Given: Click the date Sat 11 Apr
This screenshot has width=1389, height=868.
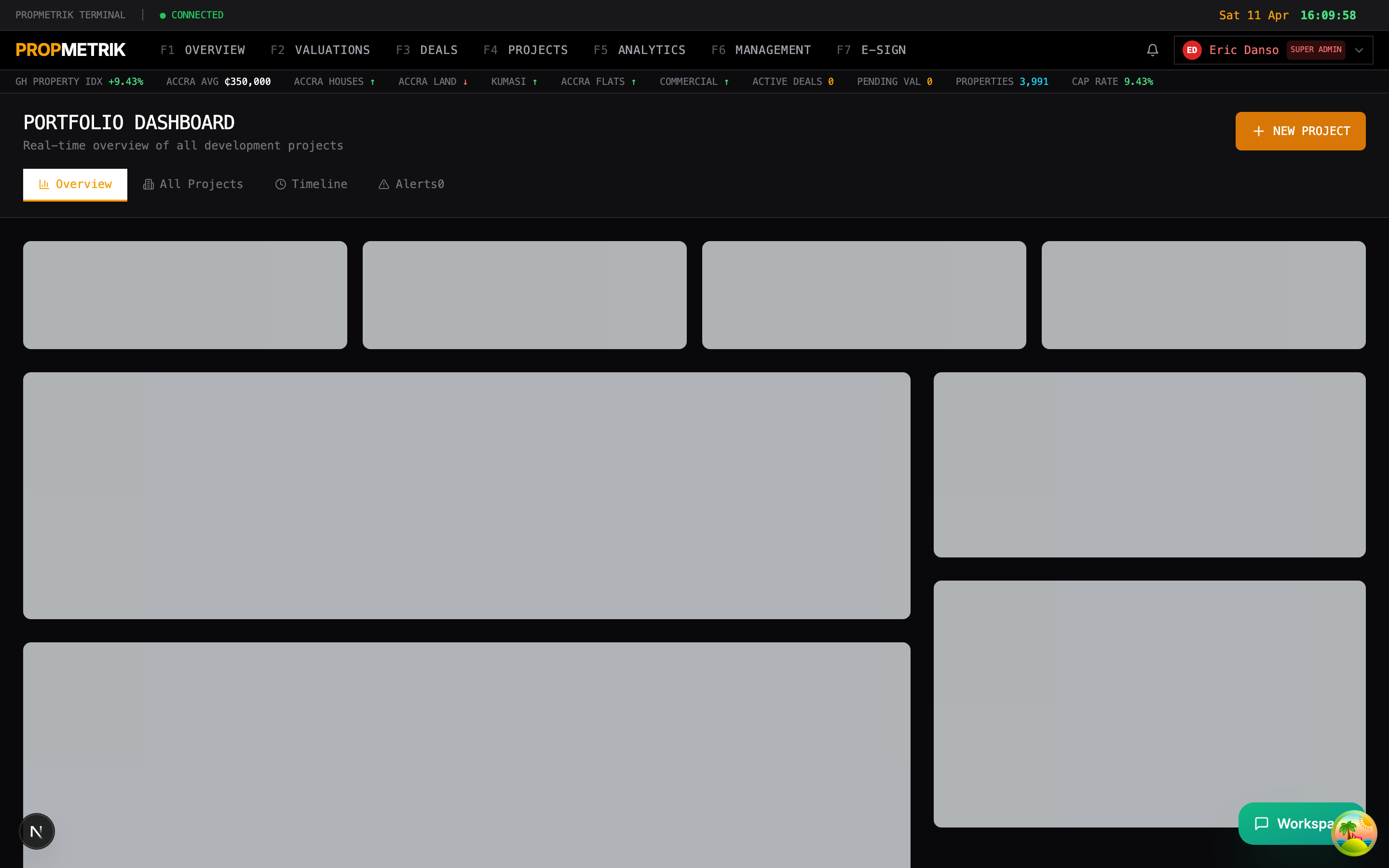Looking at the screenshot, I should pyautogui.click(x=1253, y=15).
